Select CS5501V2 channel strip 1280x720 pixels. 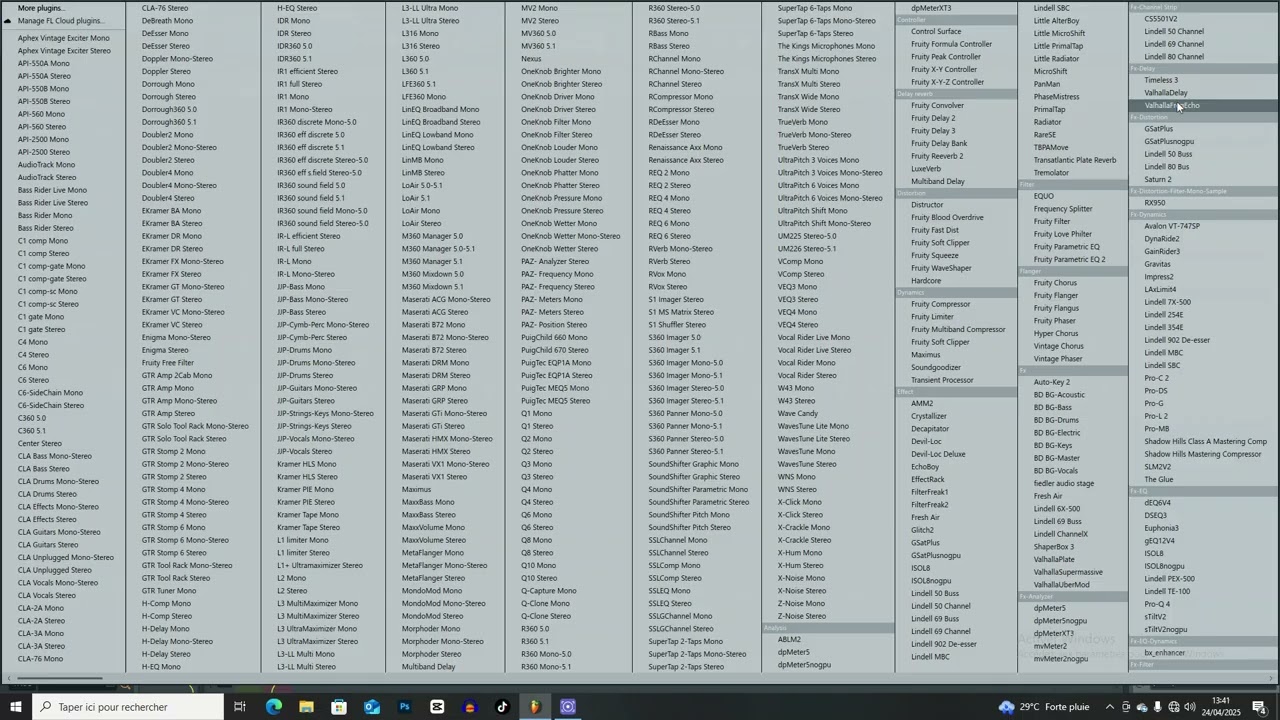1161,19
